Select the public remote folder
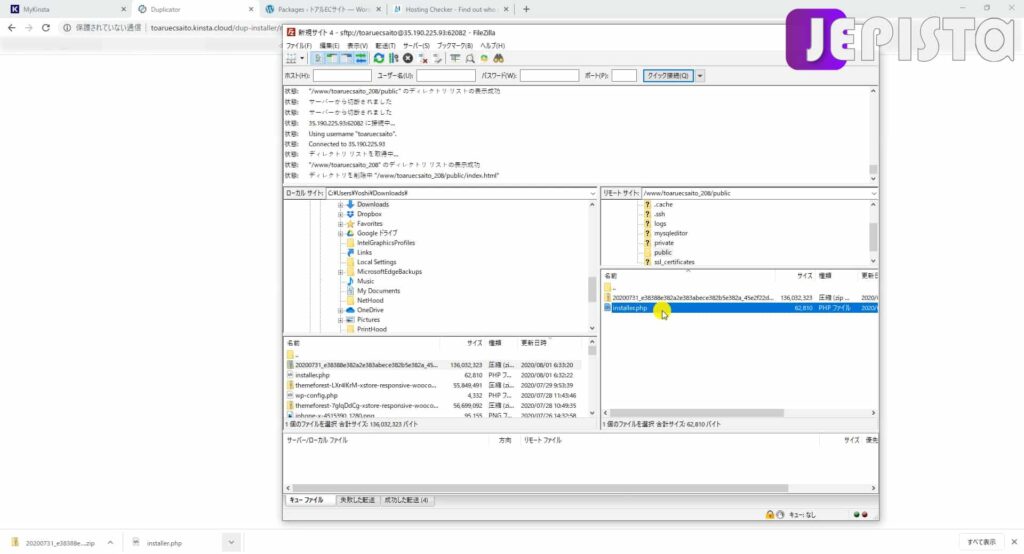This screenshot has width=1024, height=554. [662, 253]
